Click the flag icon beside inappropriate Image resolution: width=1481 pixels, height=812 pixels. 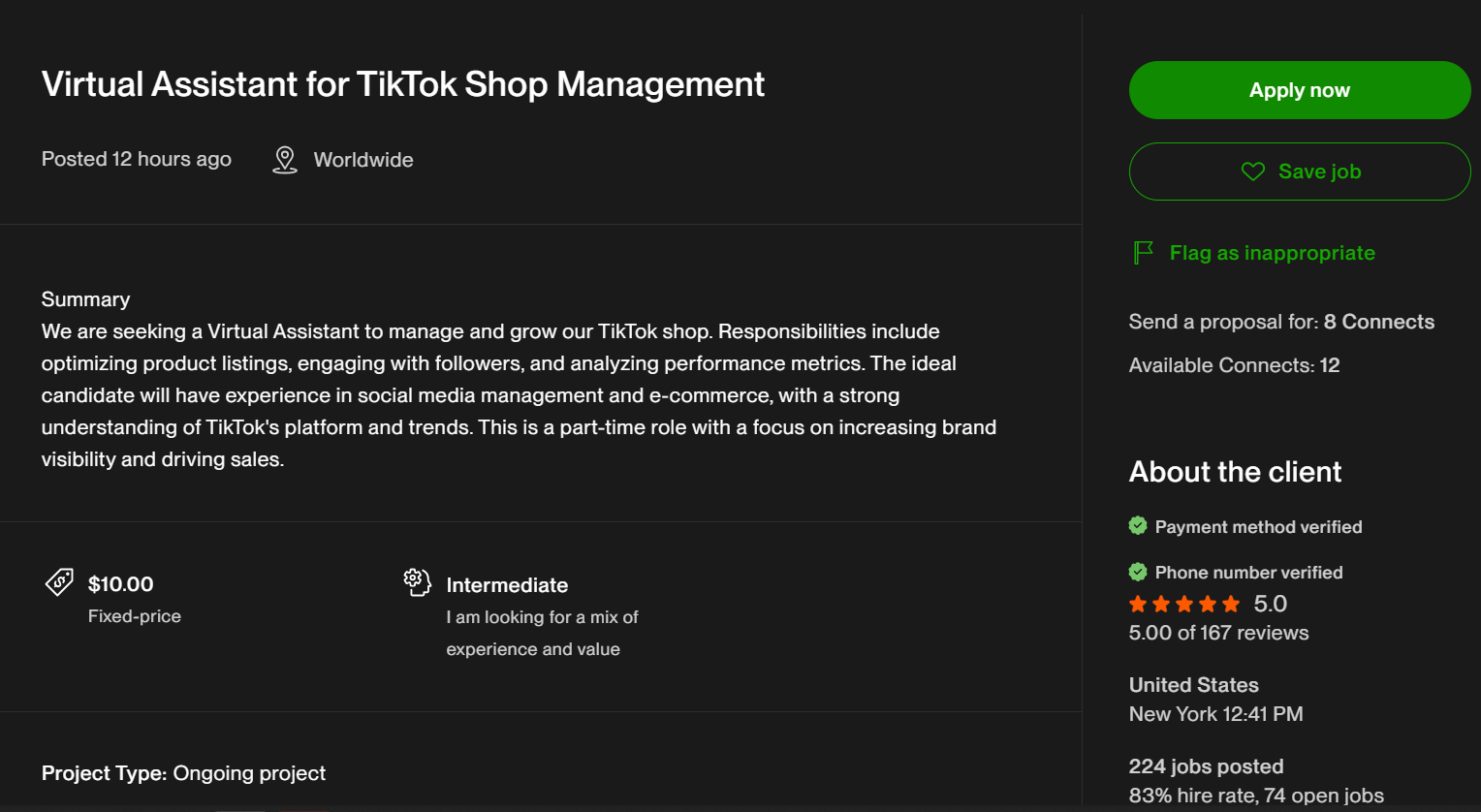(1144, 253)
